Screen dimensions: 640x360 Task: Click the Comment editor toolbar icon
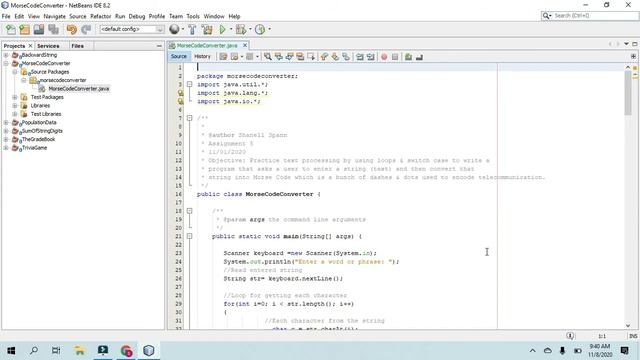coord(408,57)
